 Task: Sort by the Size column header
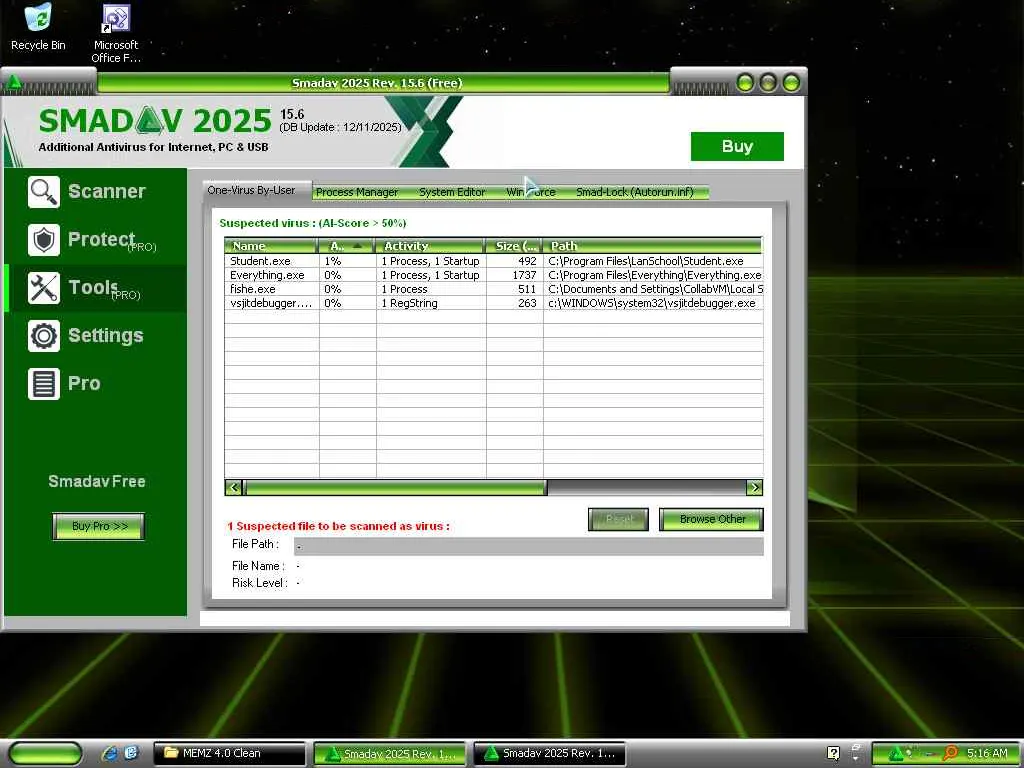click(x=515, y=246)
